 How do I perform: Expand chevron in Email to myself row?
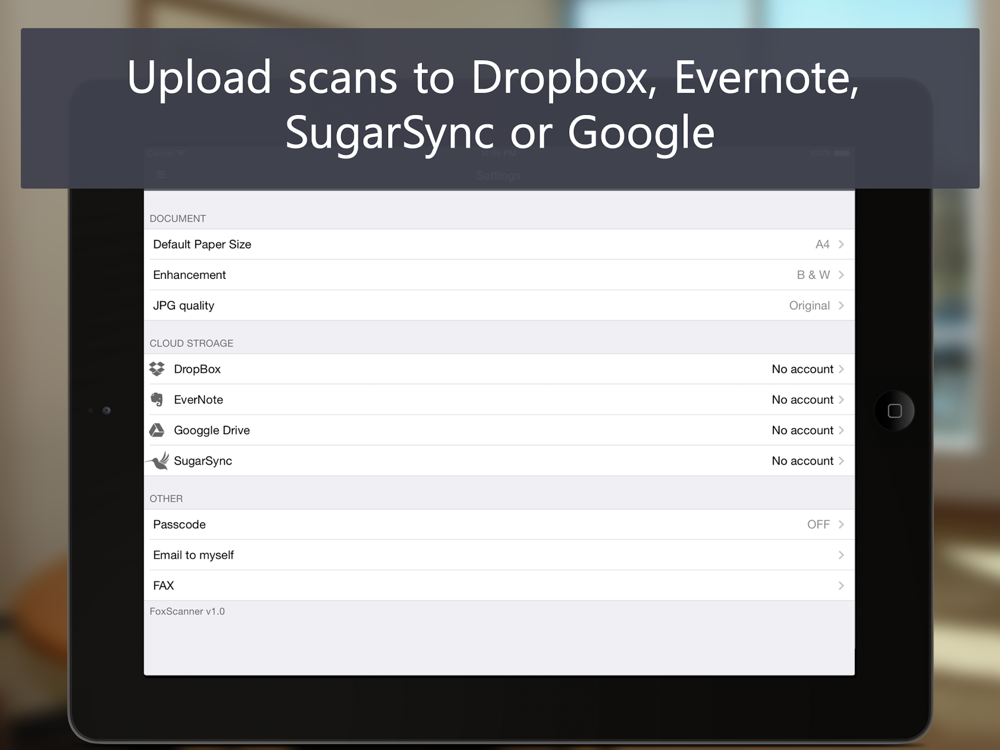[x=841, y=555]
